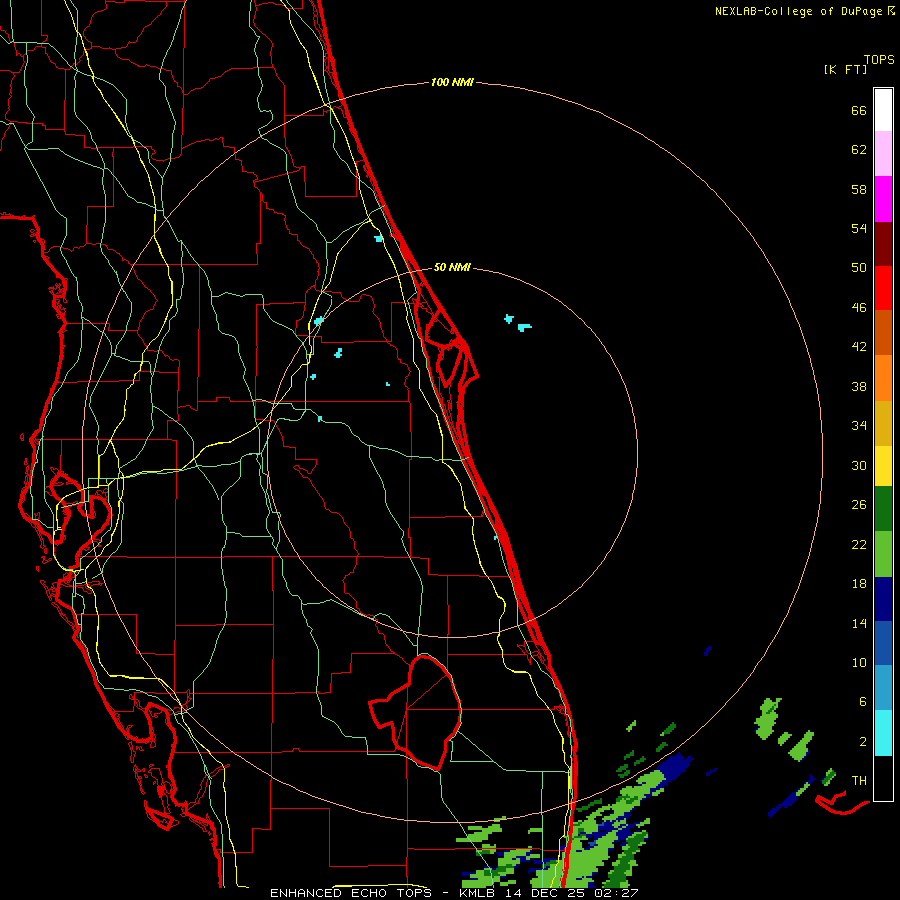The height and width of the screenshot is (900, 900).
Task: Select the dark orange legend band
Action: click(x=883, y=333)
